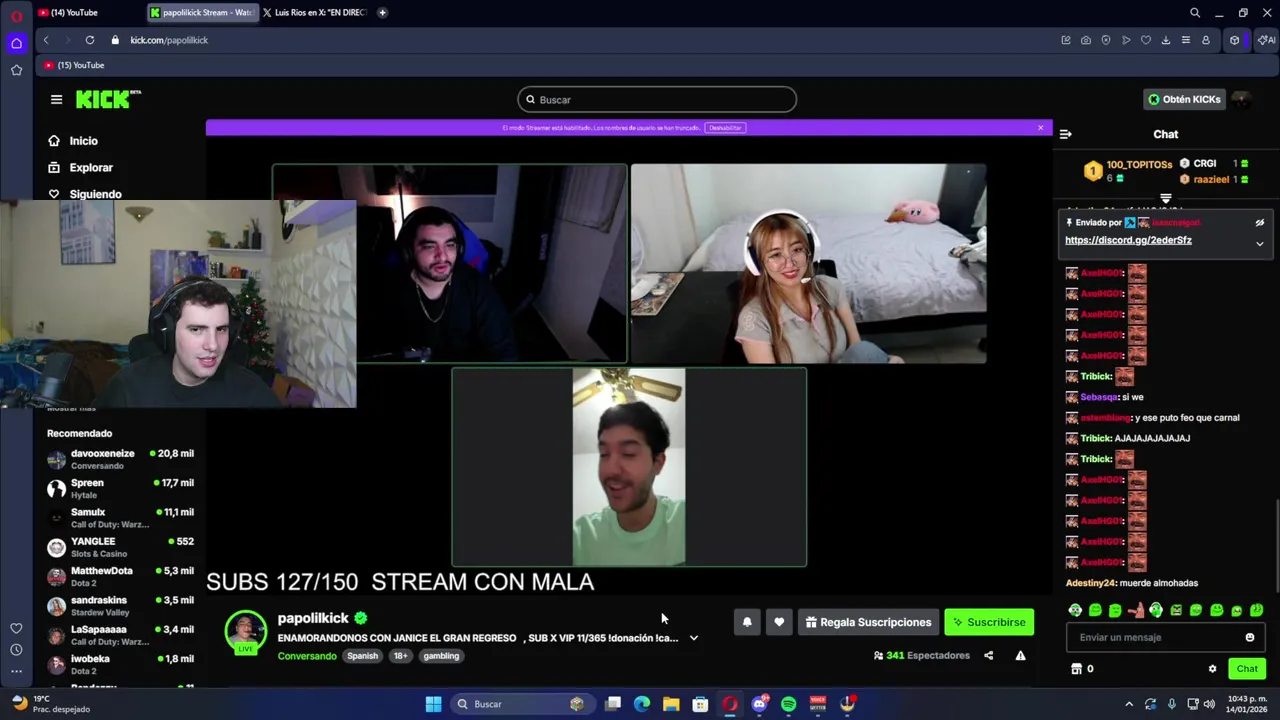The image size is (1280, 720).
Task: Open the emoji picker in chat input
Action: point(1250,637)
